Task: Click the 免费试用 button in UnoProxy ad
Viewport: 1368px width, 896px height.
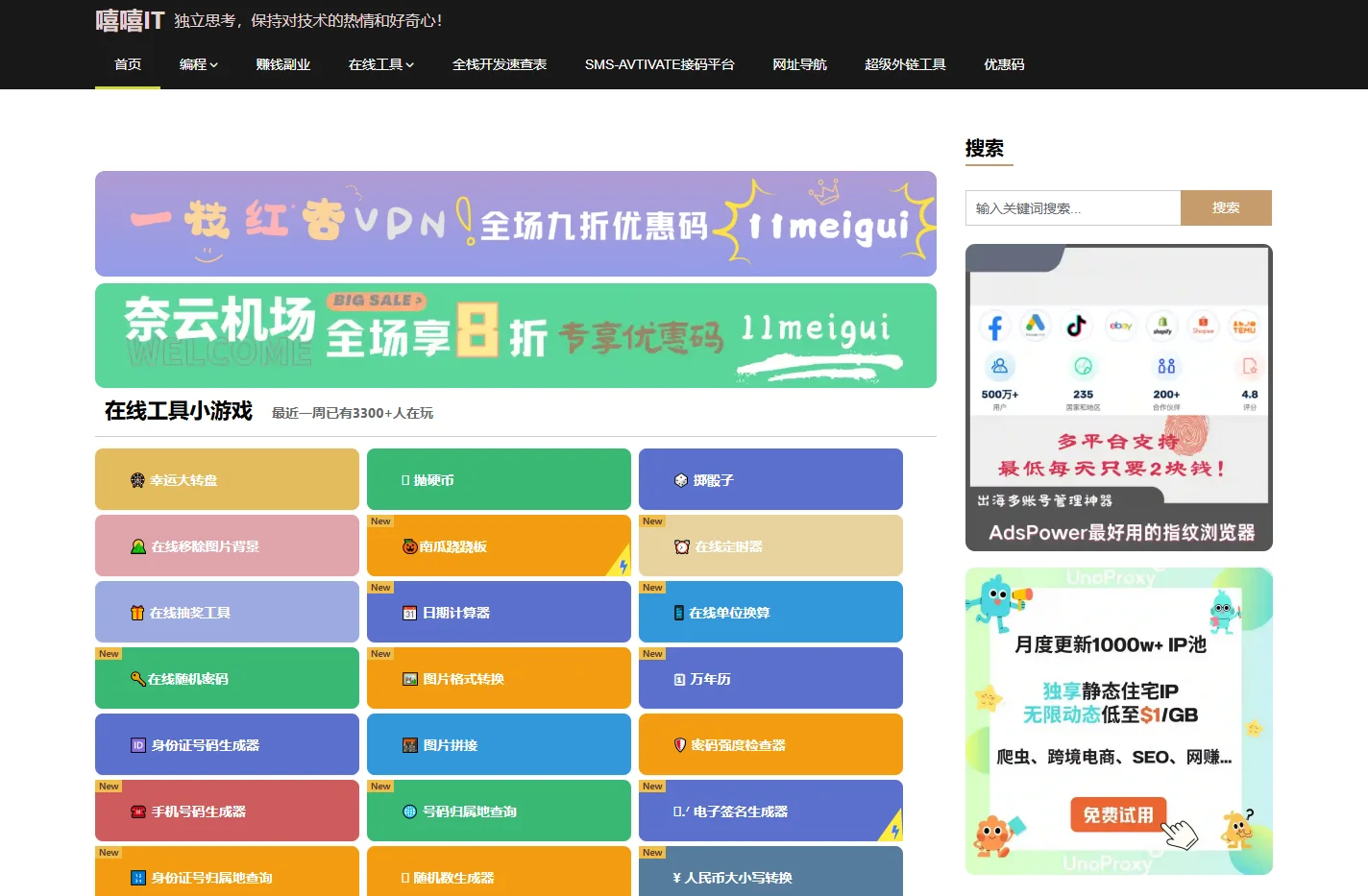Action: pos(1118,815)
